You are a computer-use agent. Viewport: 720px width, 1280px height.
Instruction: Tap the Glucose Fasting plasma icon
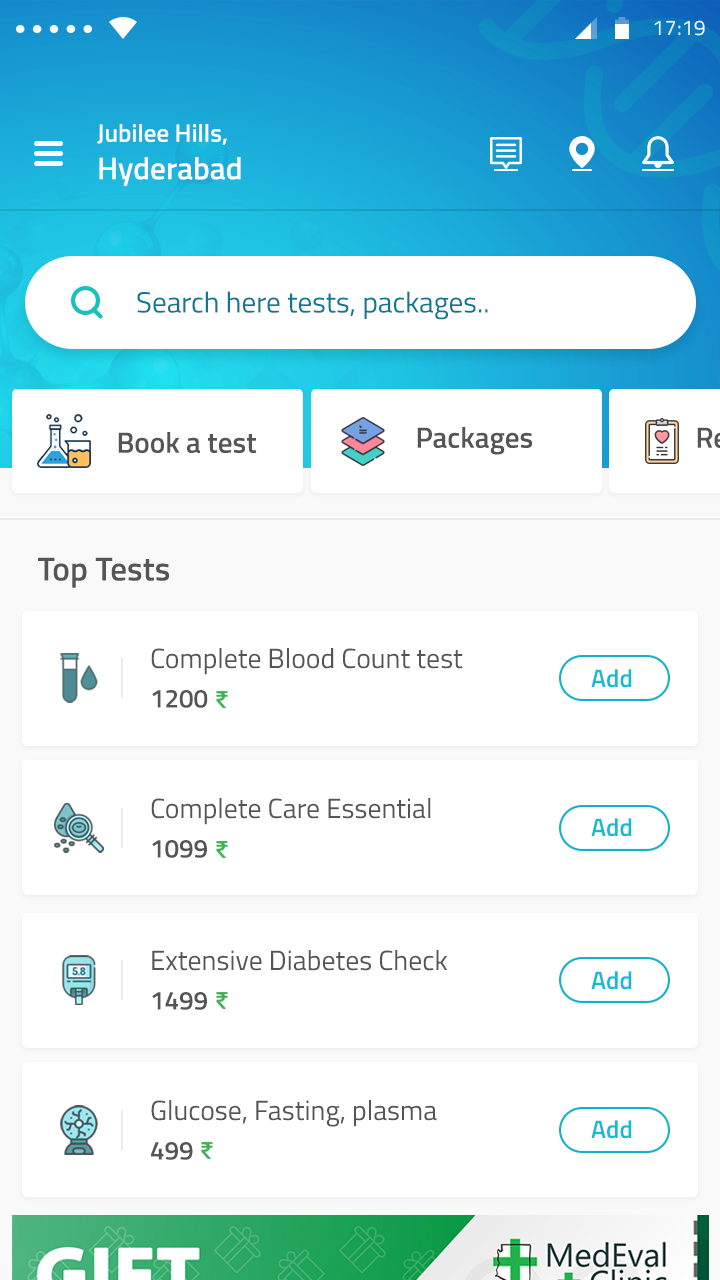(x=78, y=1130)
